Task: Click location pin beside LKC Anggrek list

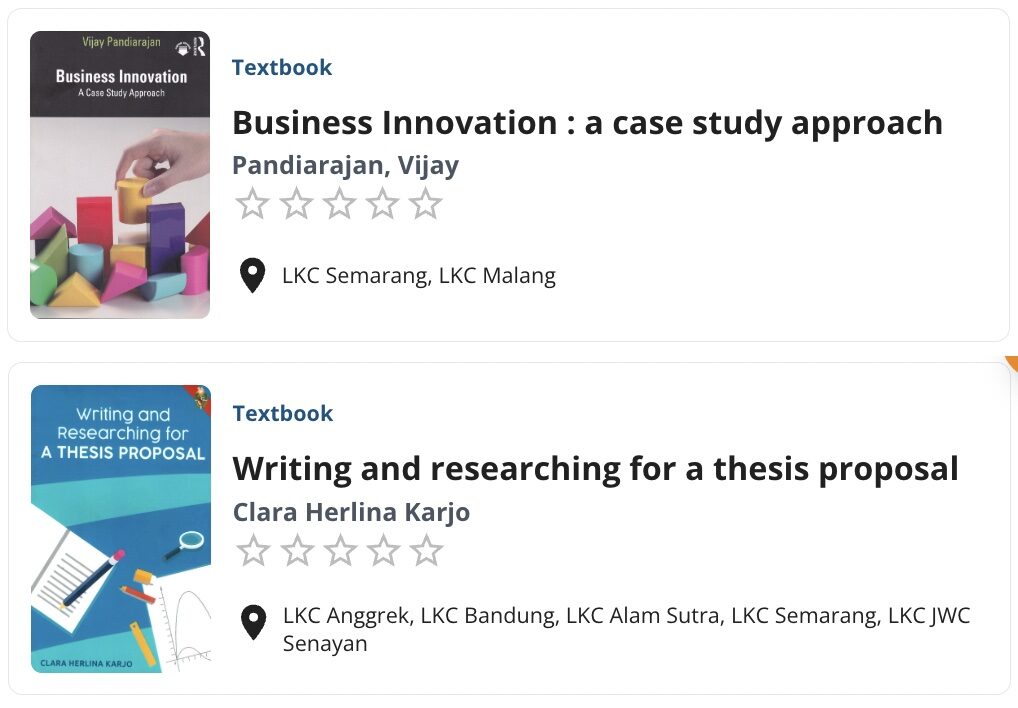Action: pos(254,622)
